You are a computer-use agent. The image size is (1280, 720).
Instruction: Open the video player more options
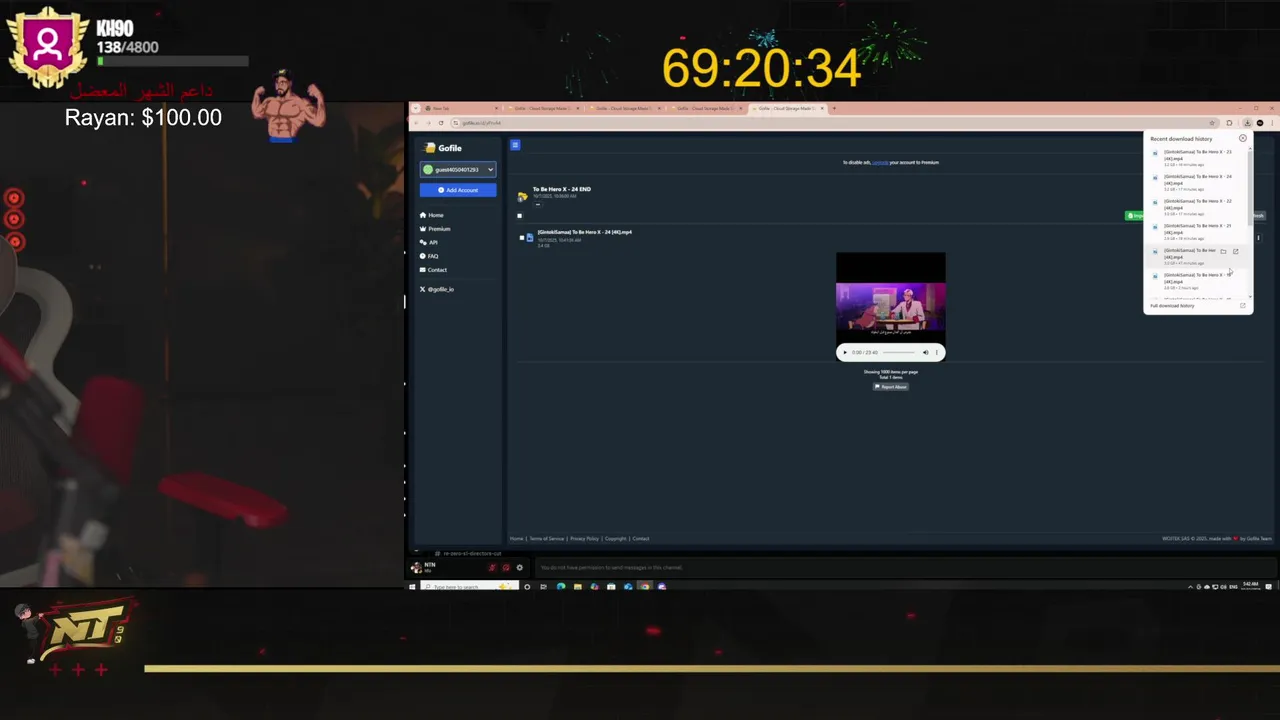[937, 352]
